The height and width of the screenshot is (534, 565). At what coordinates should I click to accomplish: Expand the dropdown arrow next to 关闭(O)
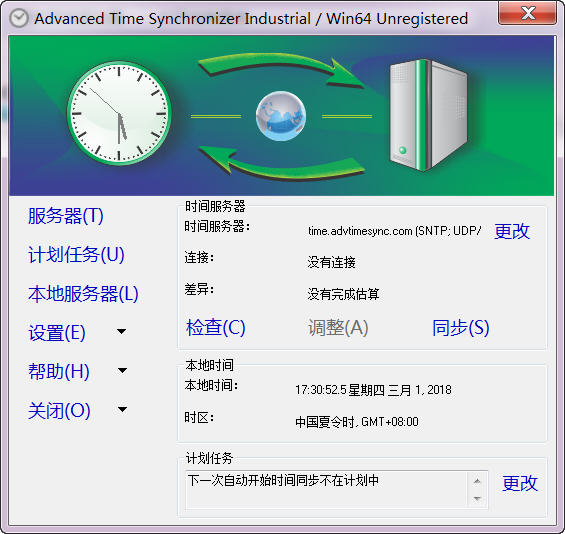(123, 409)
